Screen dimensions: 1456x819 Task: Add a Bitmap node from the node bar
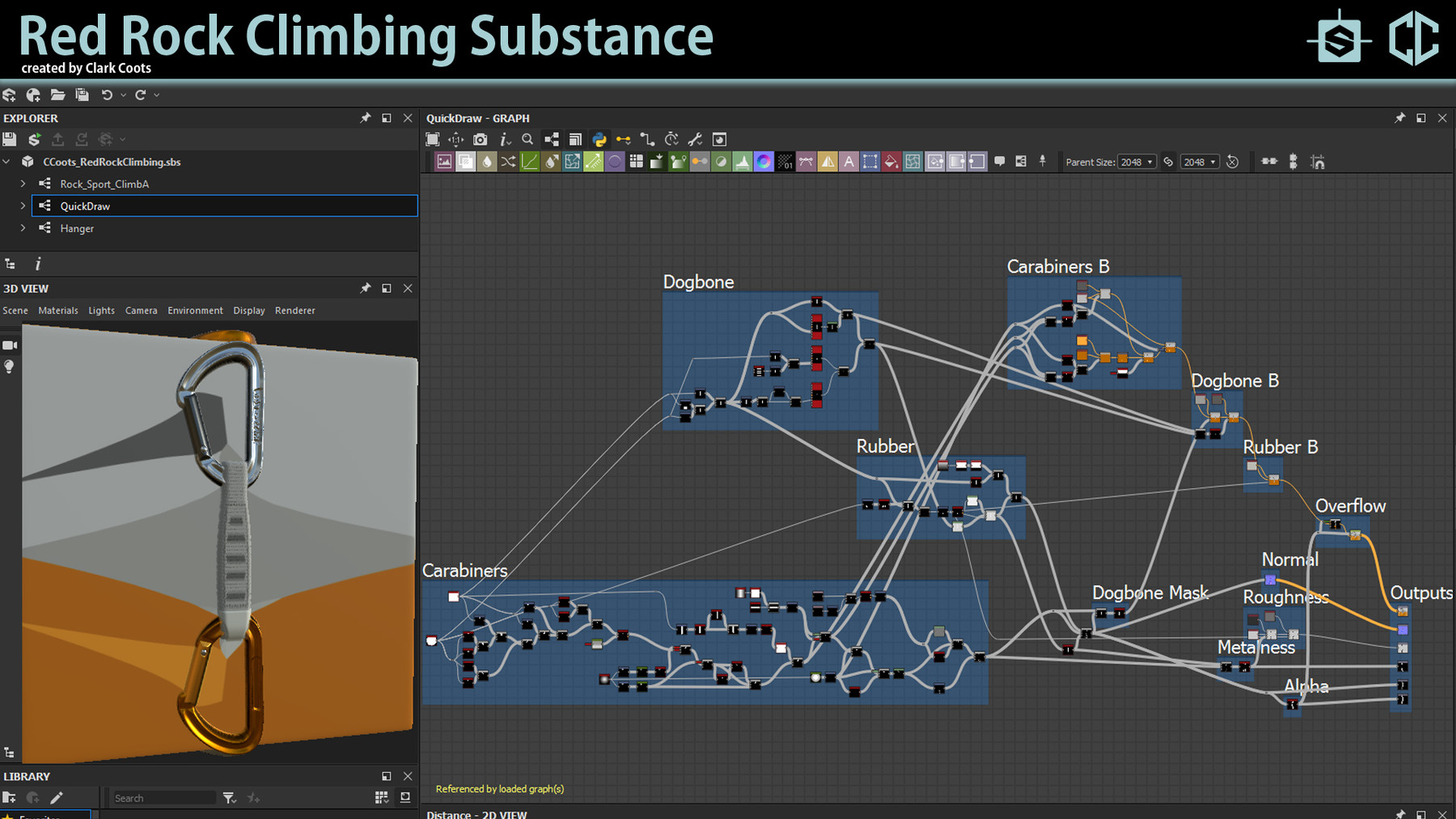pyautogui.click(x=444, y=162)
